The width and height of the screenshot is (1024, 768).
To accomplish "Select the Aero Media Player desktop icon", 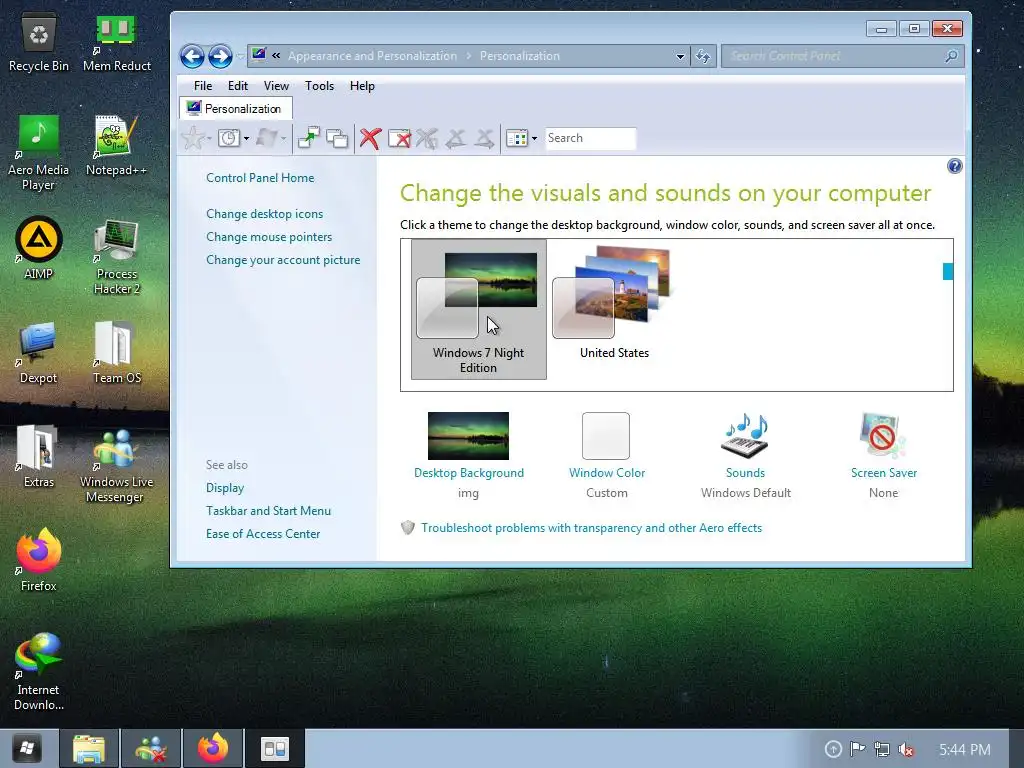I will coord(39,153).
